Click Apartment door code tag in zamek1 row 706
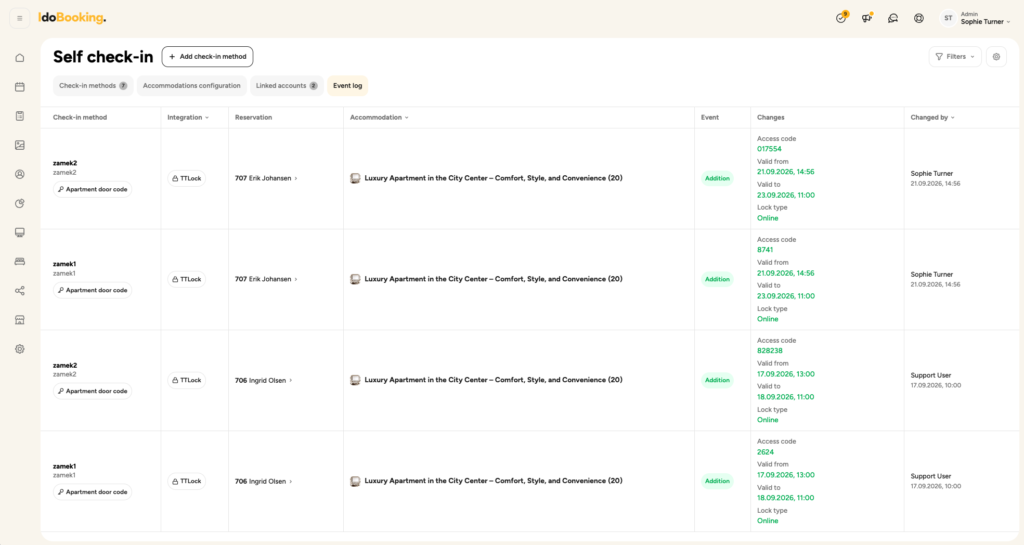This screenshot has height=545, width=1024. coord(93,492)
